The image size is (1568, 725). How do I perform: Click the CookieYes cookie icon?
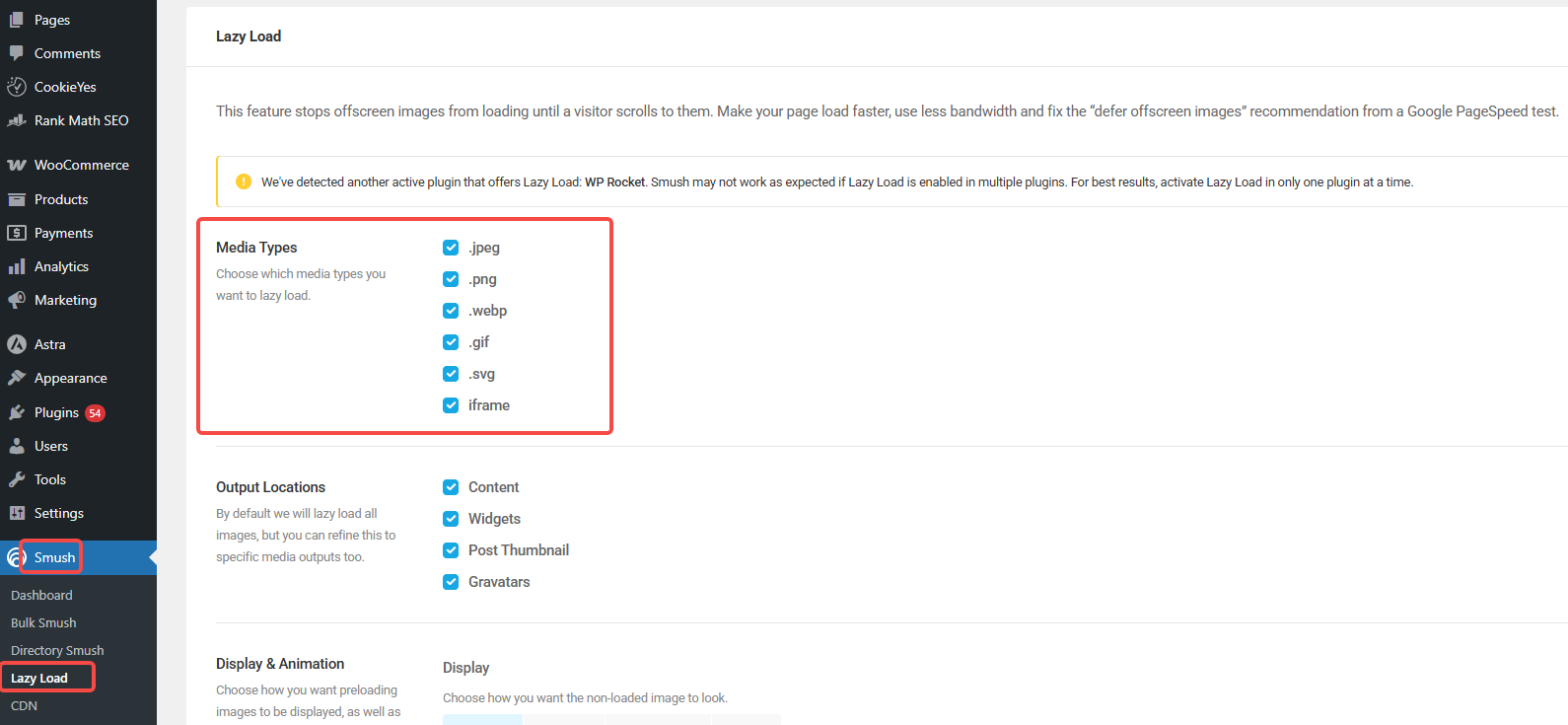(17, 87)
